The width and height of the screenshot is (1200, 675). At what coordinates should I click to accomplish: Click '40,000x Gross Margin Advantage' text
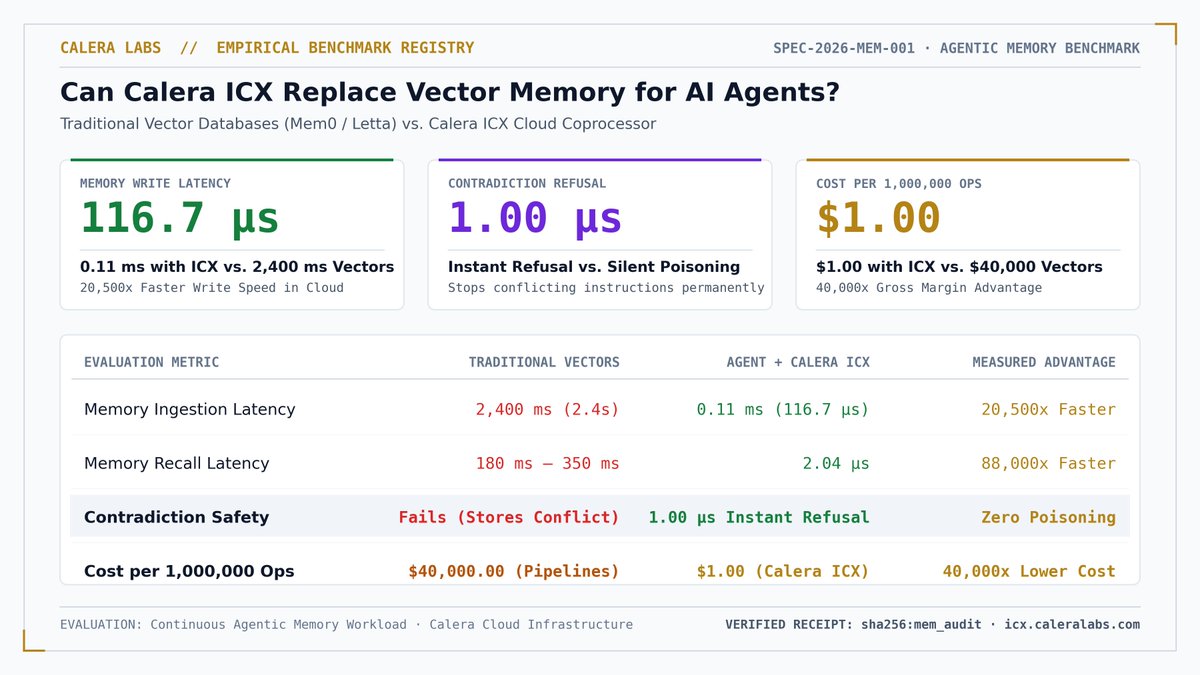point(929,288)
